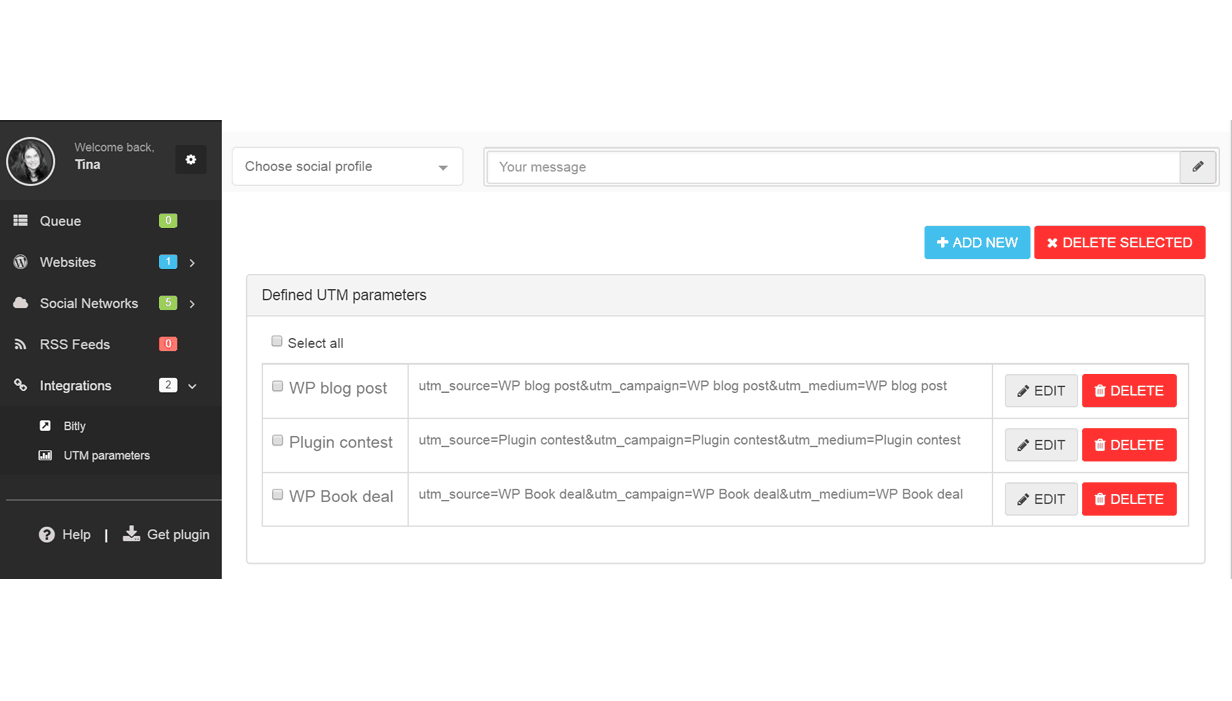Image resolution: width=1232 pixels, height=701 pixels.
Task: Click the Help question mark icon
Action: [47, 535]
